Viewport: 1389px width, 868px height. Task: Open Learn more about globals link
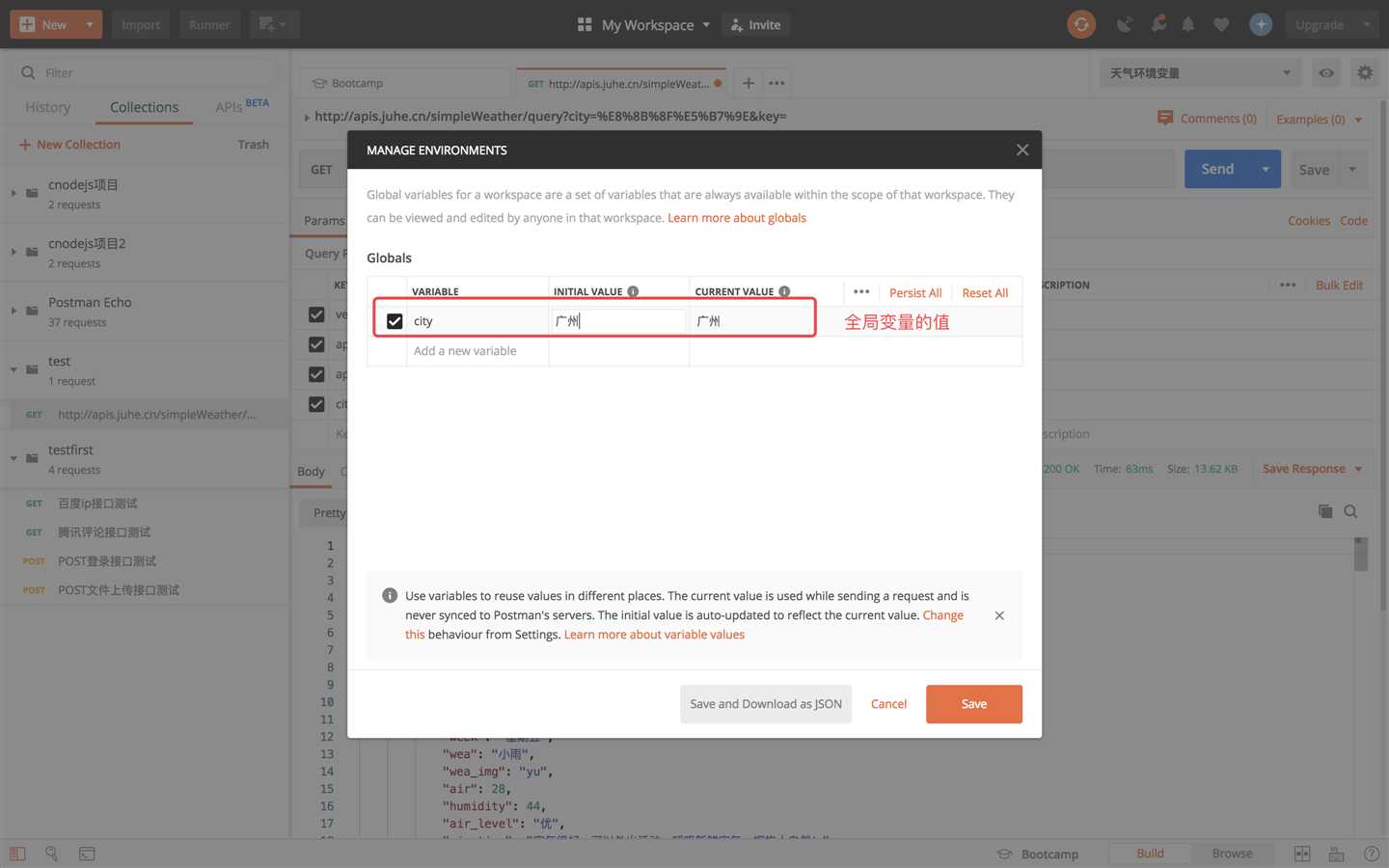[737, 218]
